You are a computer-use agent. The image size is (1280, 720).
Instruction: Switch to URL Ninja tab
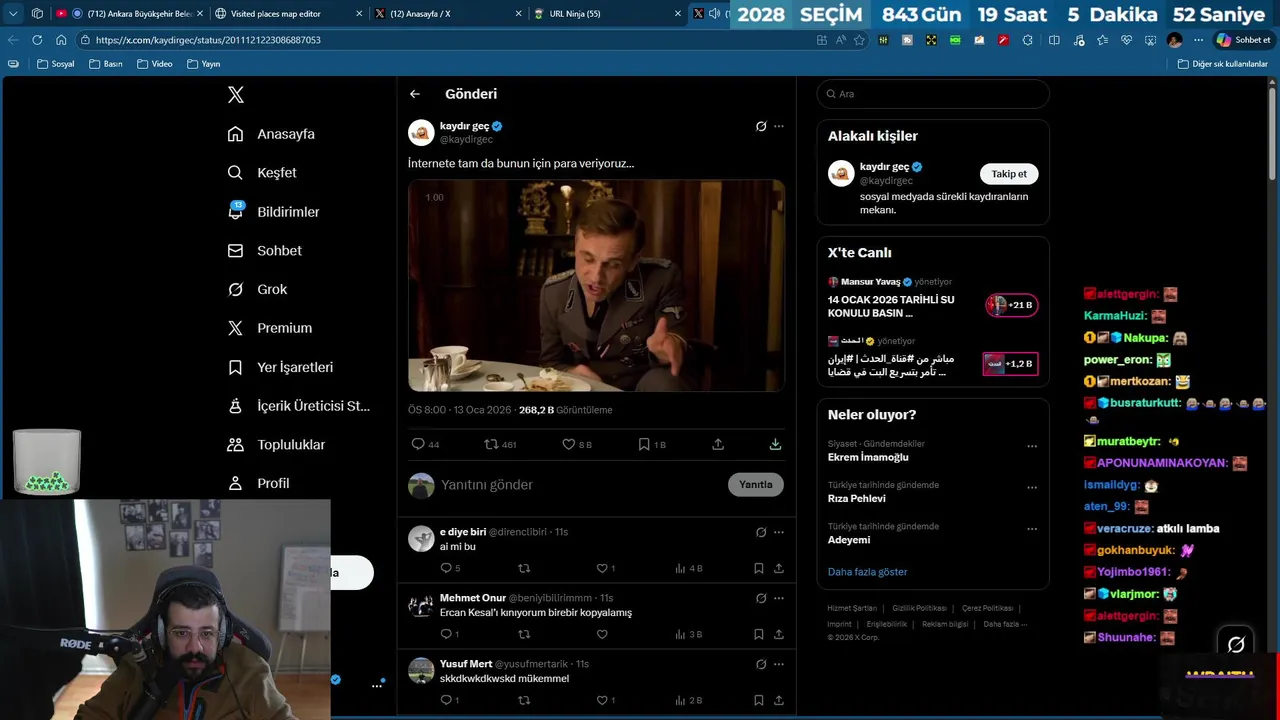tap(605, 13)
